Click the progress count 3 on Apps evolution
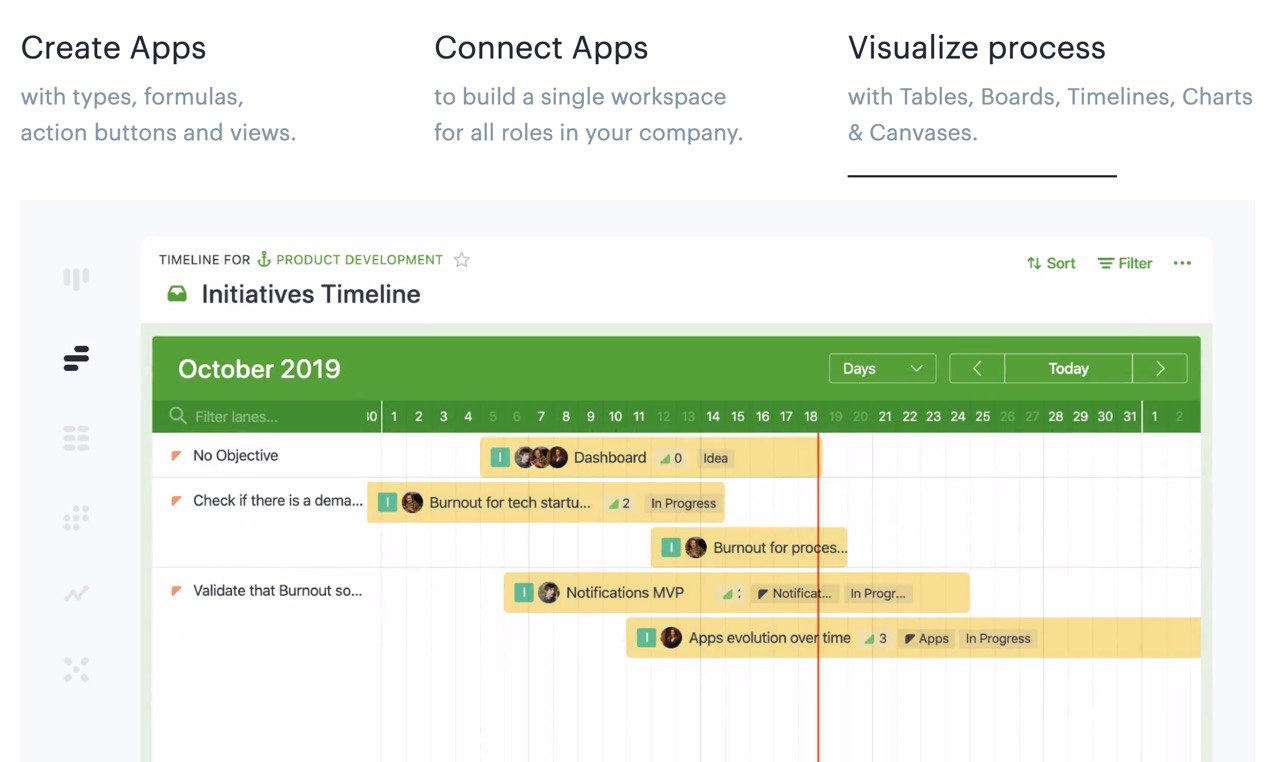Screen dimensions: 1280x762 [x=875, y=639]
